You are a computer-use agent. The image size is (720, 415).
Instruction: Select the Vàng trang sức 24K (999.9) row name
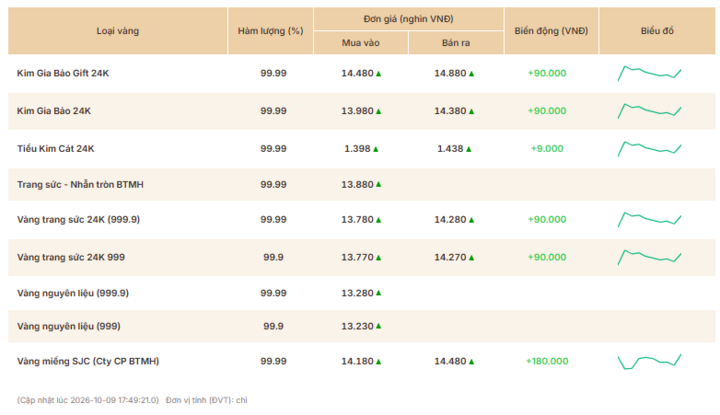(79, 220)
